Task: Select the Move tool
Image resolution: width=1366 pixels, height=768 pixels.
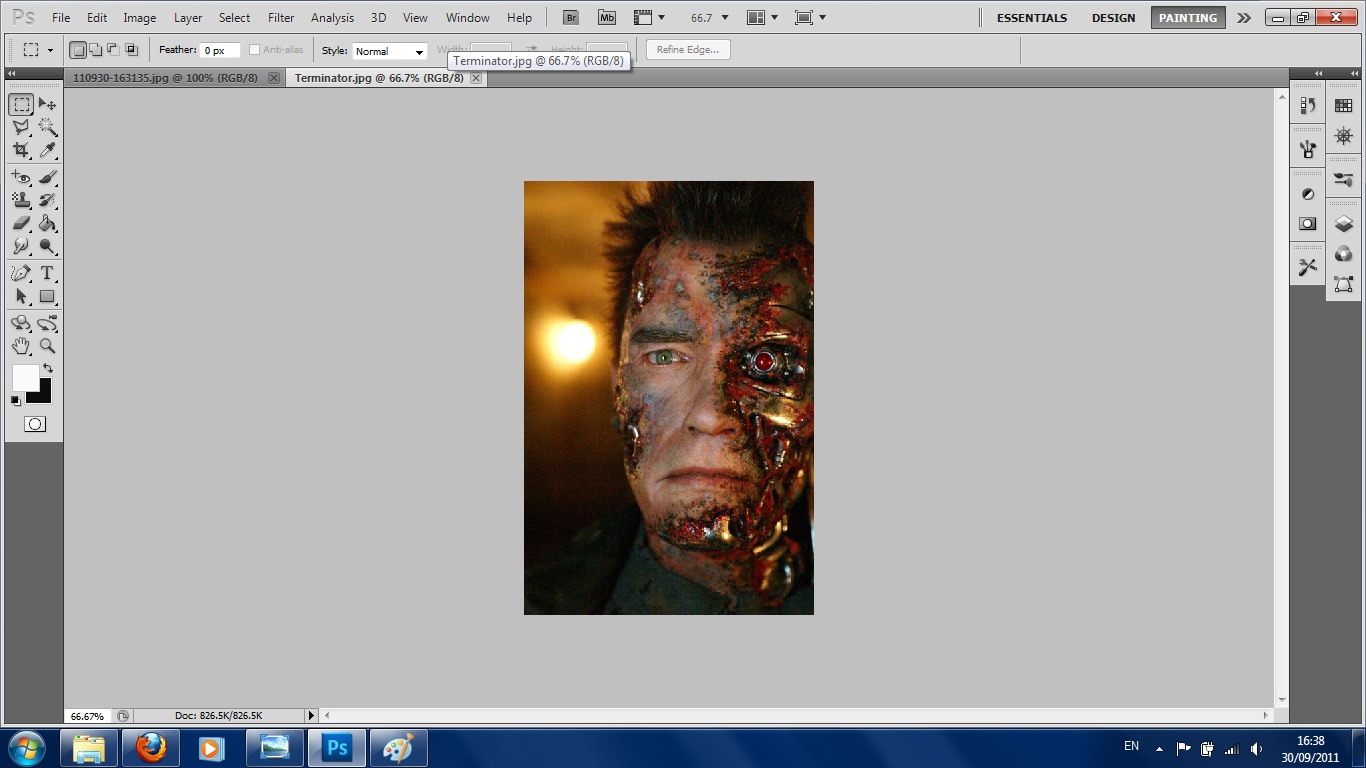Action: pyautogui.click(x=47, y=104)
